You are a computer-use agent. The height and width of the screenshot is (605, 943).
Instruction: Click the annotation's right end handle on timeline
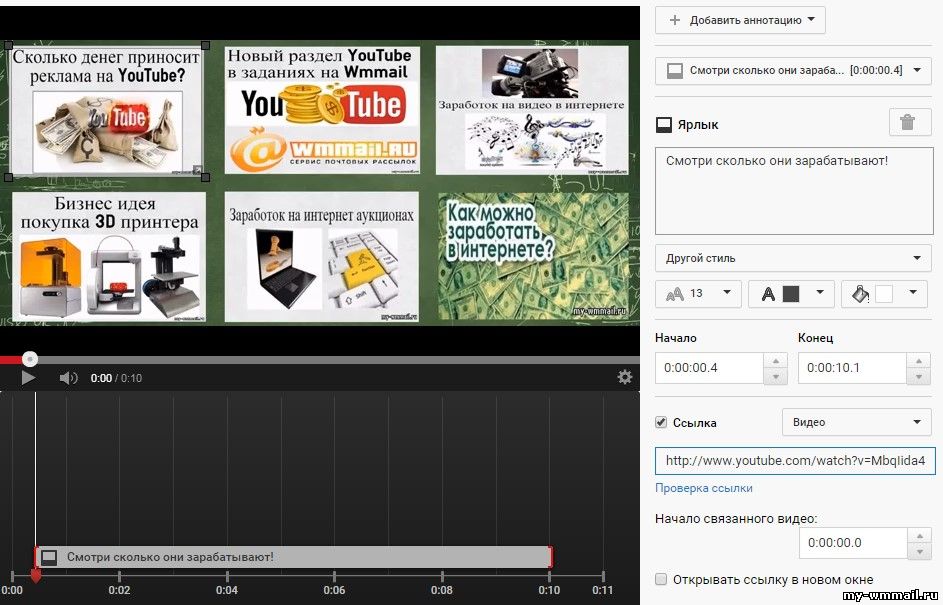(550, 557)
